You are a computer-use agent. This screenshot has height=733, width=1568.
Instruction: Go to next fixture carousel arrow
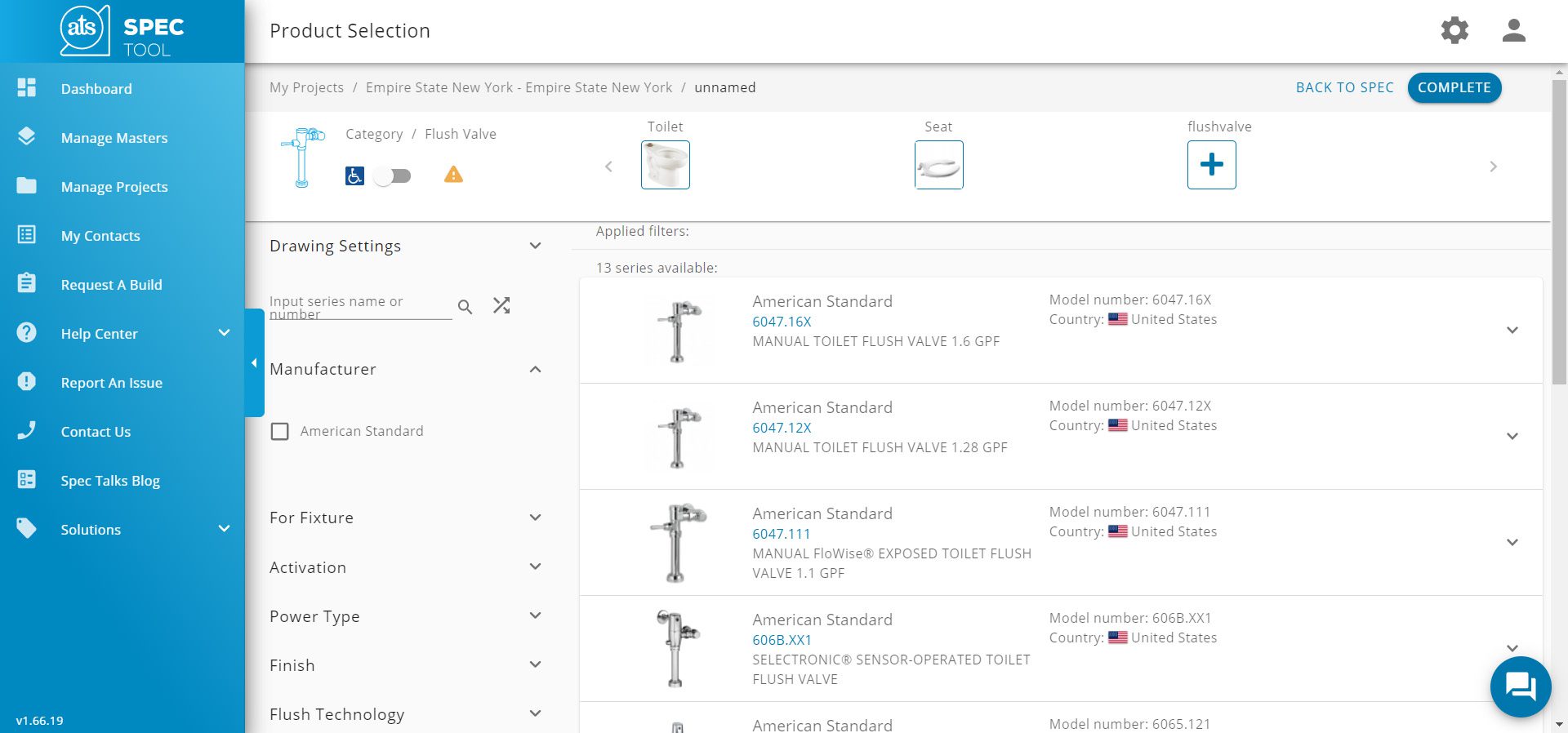[1493, 167]
